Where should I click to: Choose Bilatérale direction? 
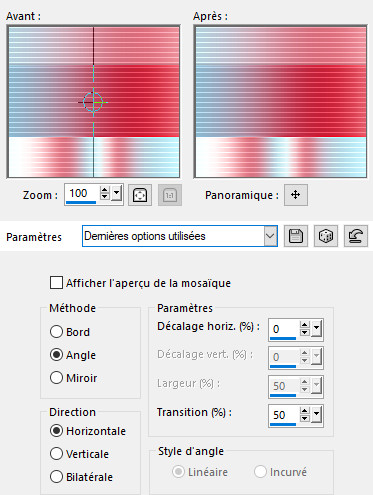(56, 477)
